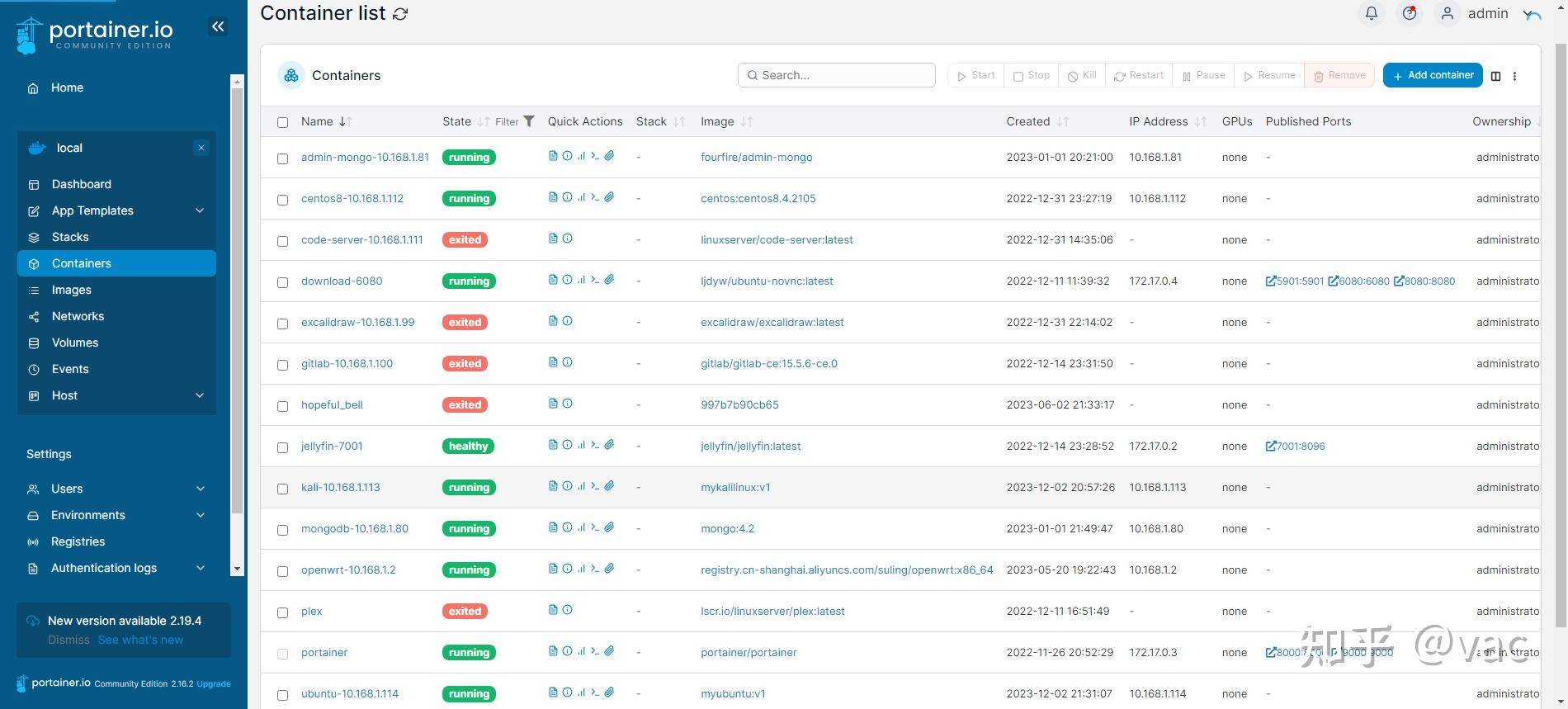This screenshot has height=709, width=1568.
Task: Go to Home in sidebar
Action: [x=67, y=87]
